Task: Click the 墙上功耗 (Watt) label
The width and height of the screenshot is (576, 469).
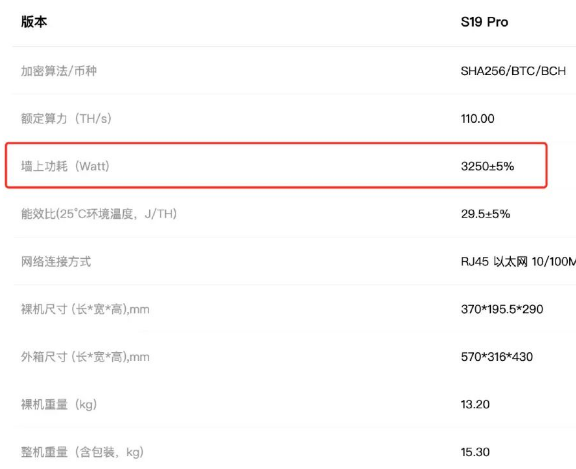Action: 65,166
